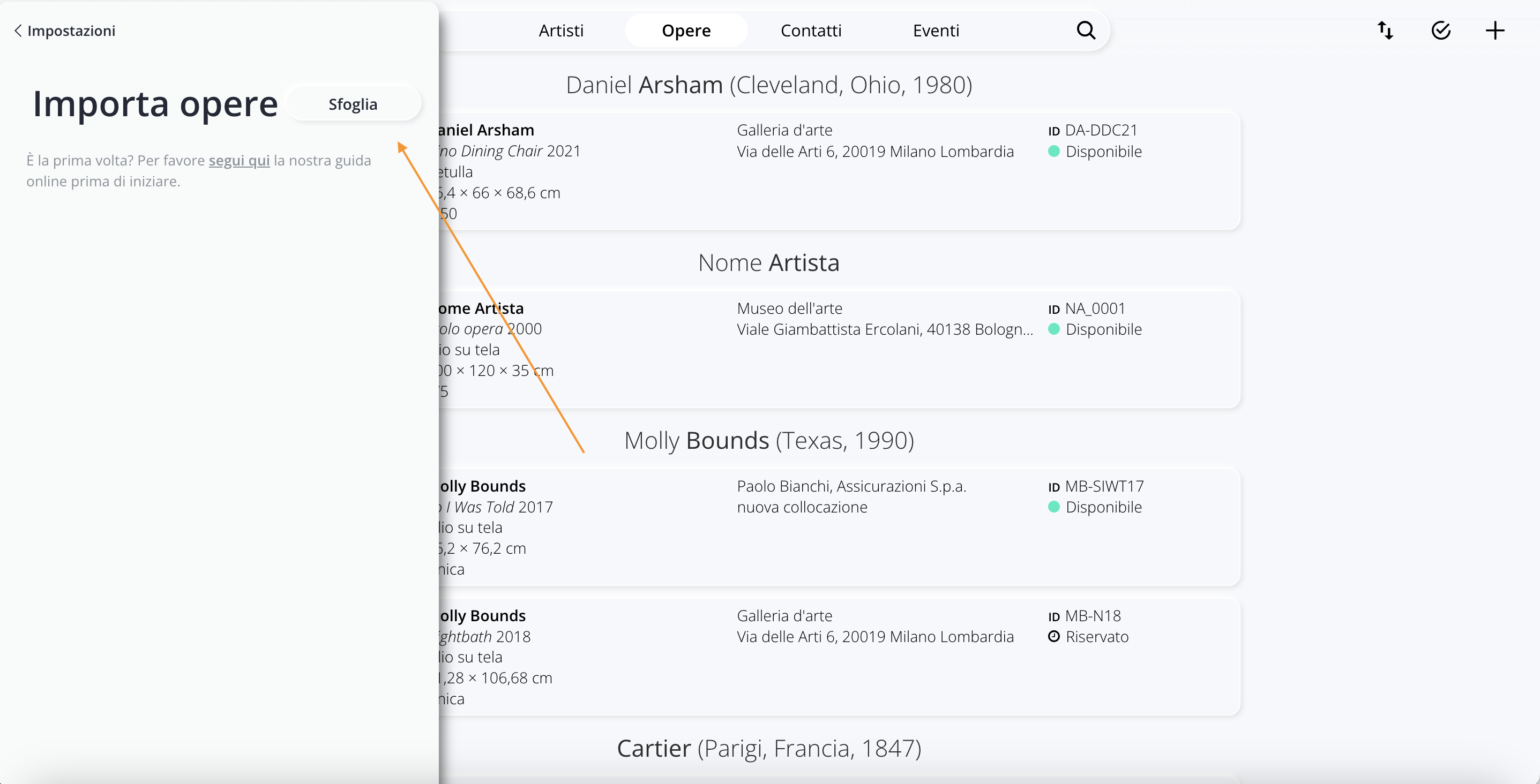Click the Sfoglia browse button

click(x=353, y=104)
